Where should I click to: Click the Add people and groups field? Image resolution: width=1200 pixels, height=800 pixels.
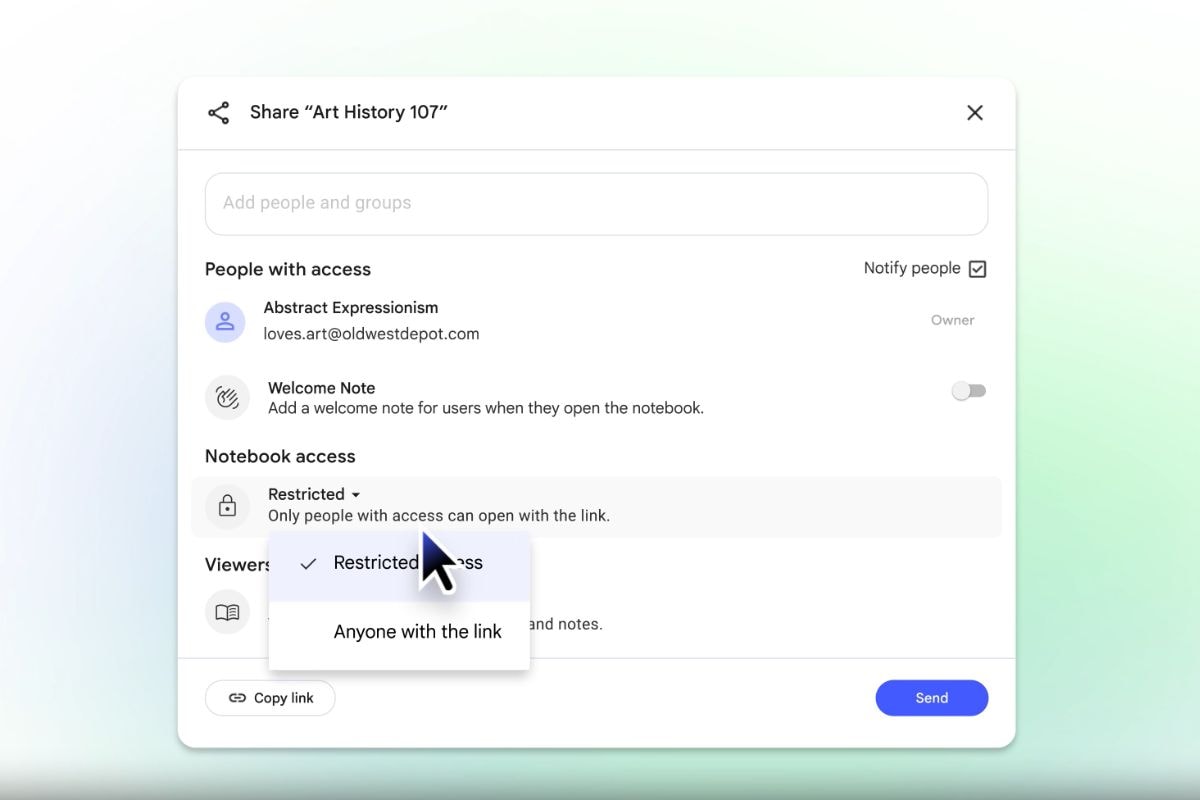(x=596, y=204)
